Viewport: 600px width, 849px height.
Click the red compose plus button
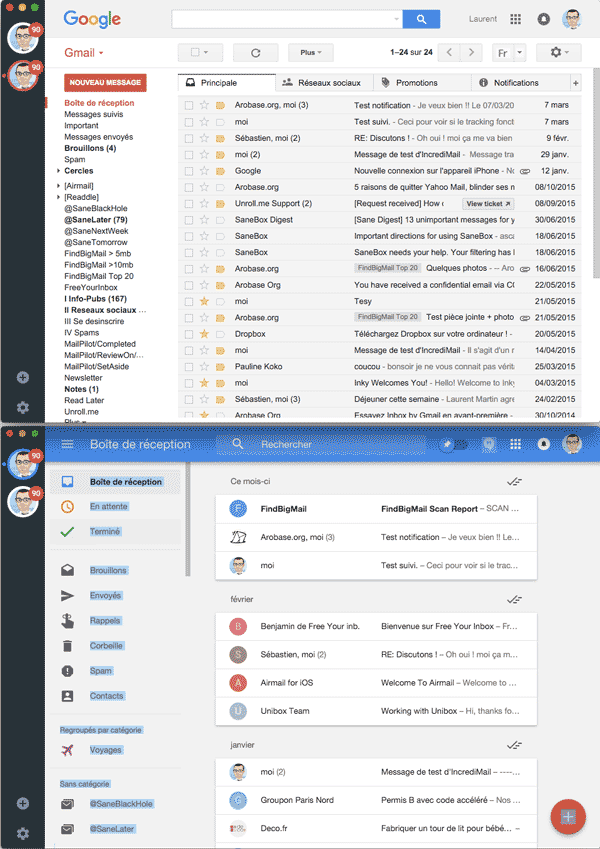pos(568,817)
